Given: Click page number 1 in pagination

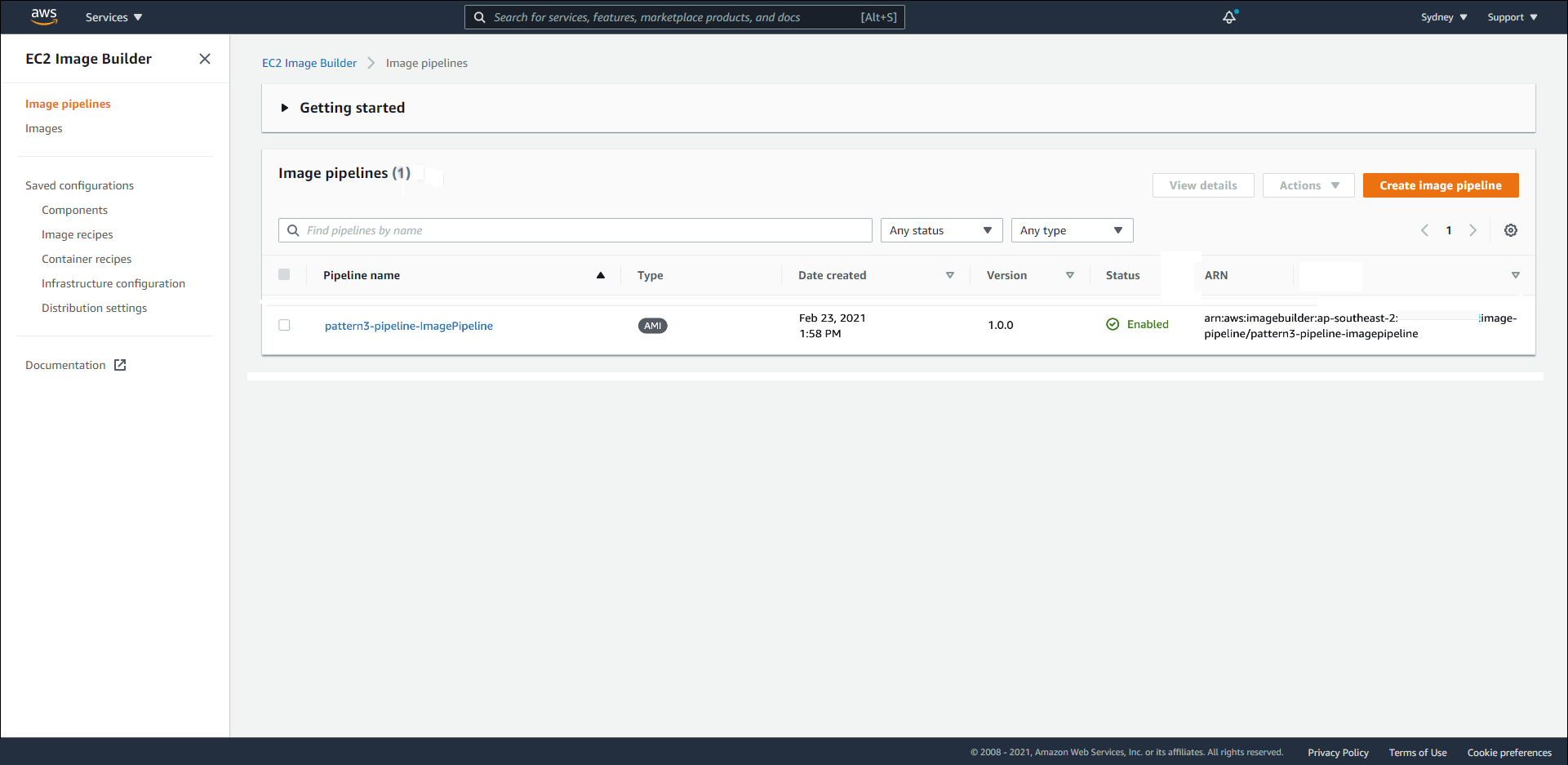Looking at the screenshot, I should click(x=1449, y=230).
